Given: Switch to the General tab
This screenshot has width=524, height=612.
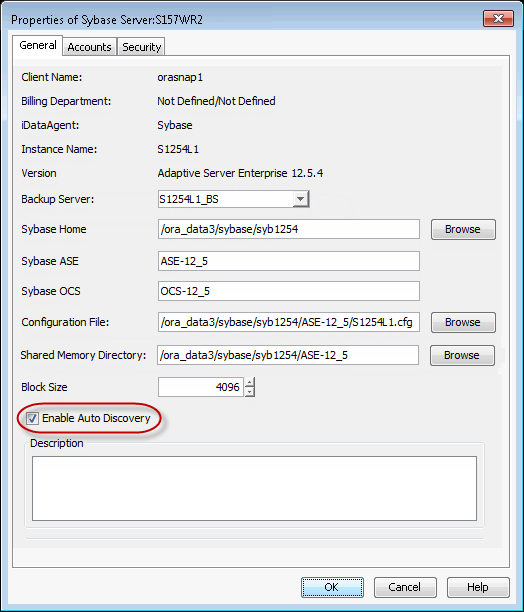Looking at the screenshot, I should click(x=37, y=46).
